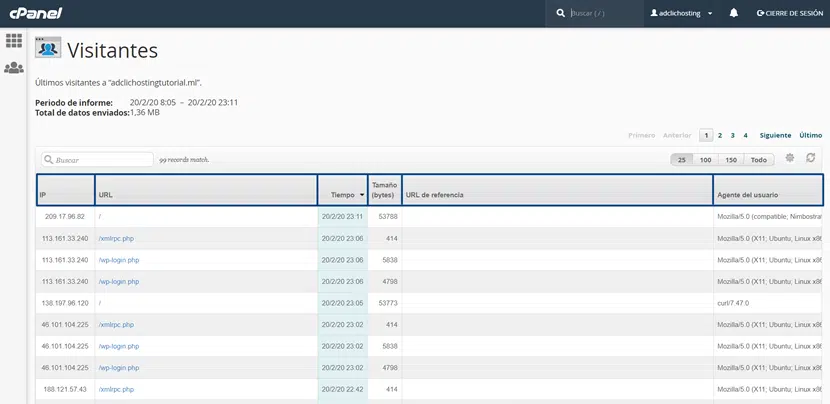Click the Visitantes page icon
This screenshot has width=830, height=404.
pyautogui.click(x=48, y=48)
